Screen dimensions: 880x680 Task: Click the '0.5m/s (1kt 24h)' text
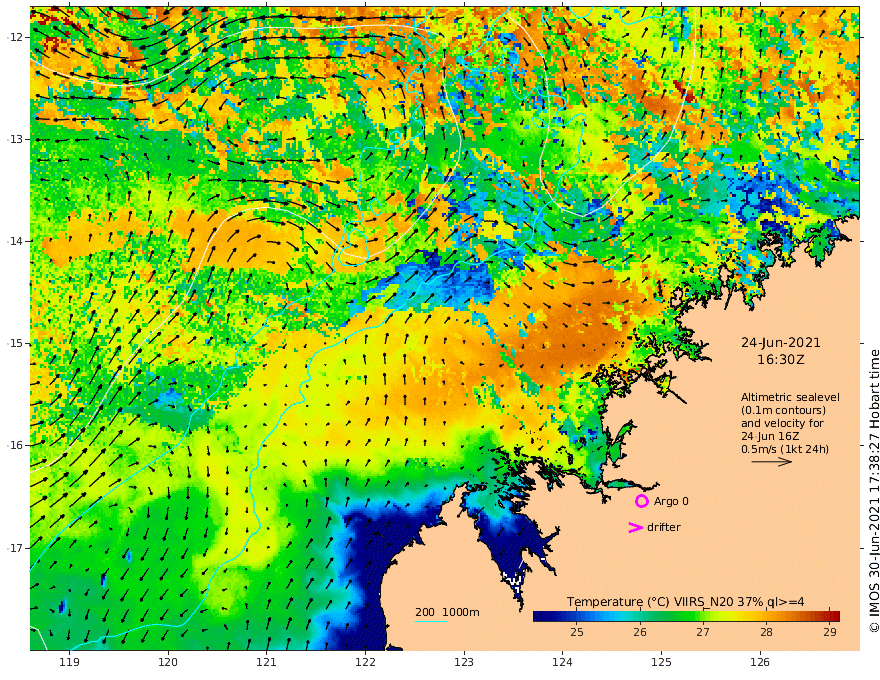785,449
